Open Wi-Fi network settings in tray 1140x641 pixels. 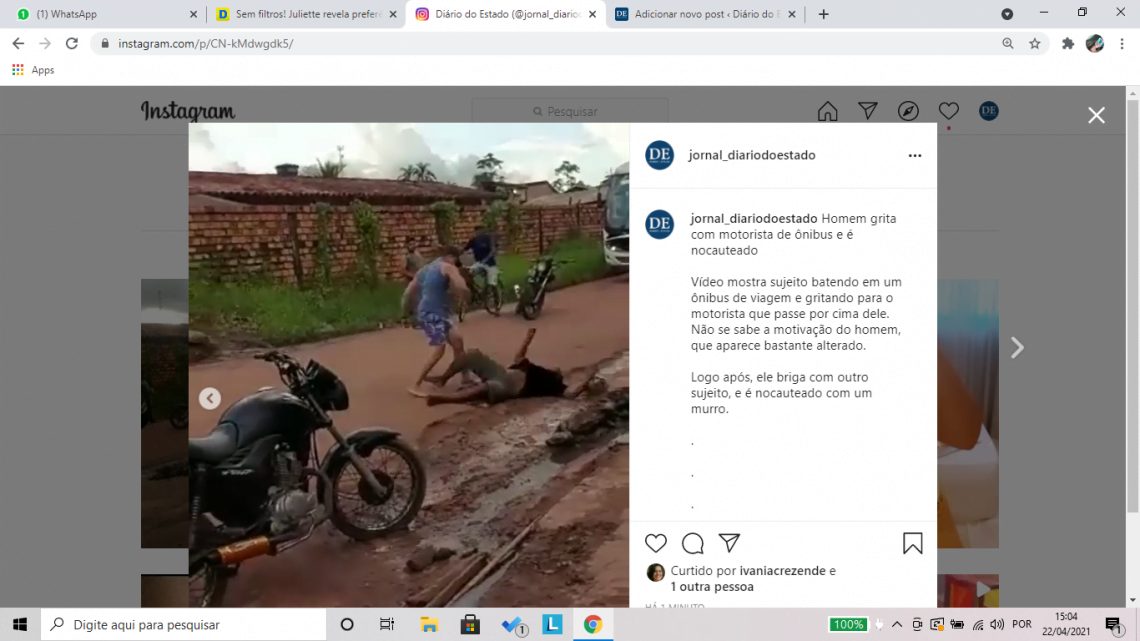coord(979,624)
